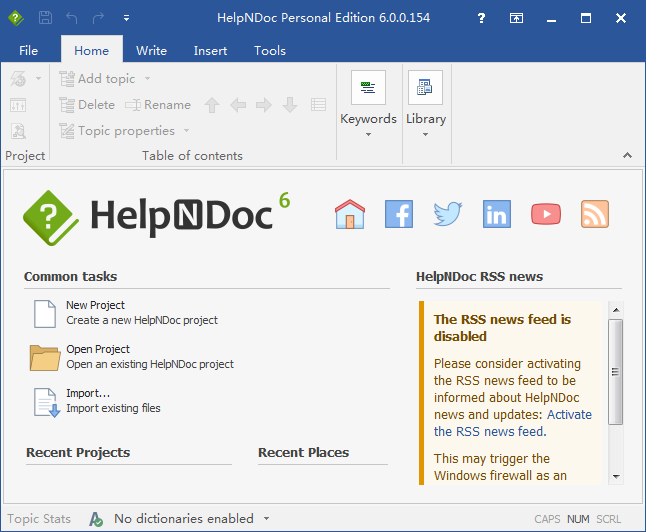Switch to the Insert ribbon tab

point(210,50)
